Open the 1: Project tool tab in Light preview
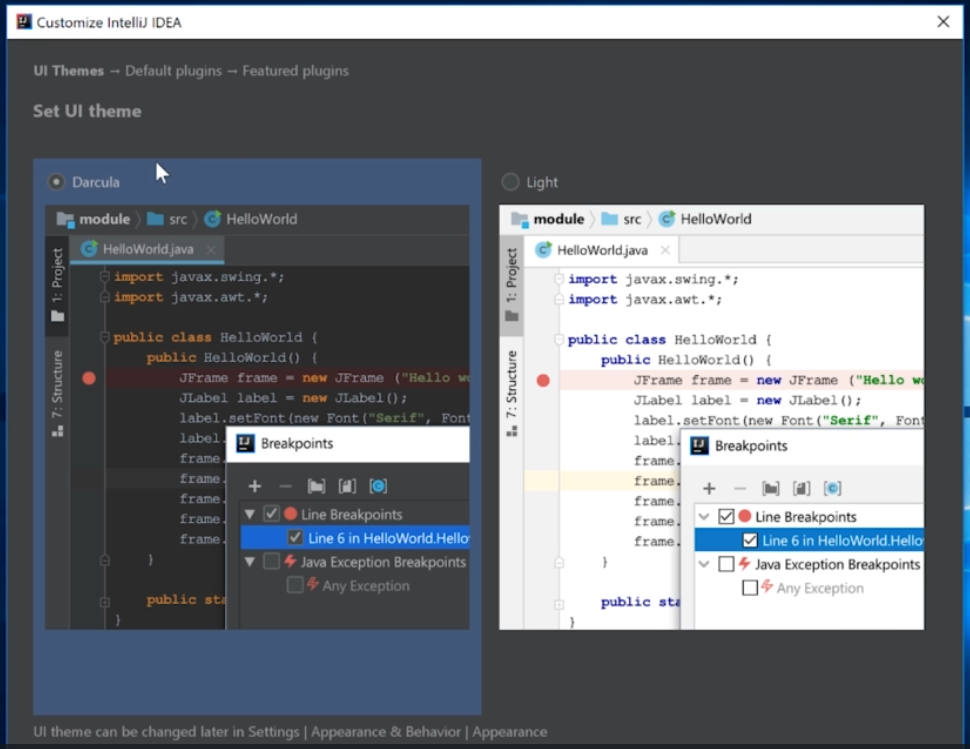 pyautogui.click(x=512, y=285)
